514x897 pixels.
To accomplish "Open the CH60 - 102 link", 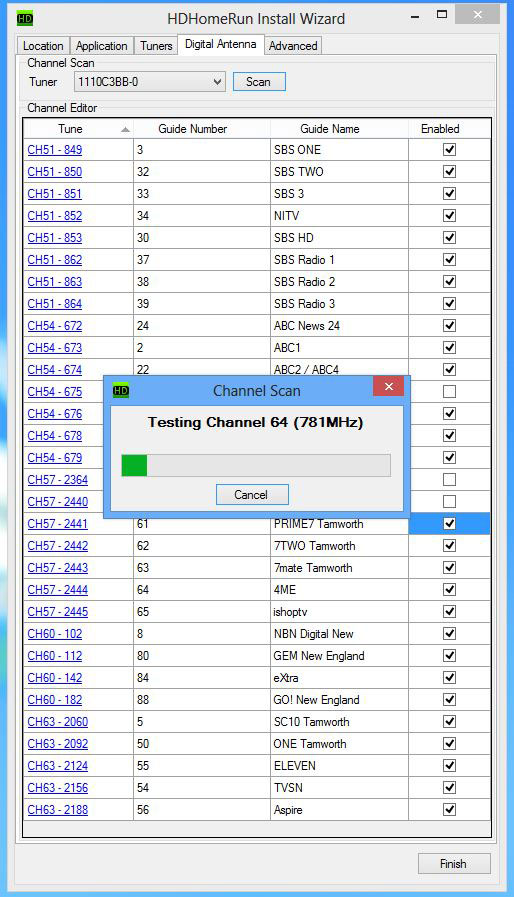I will [55, 634].
